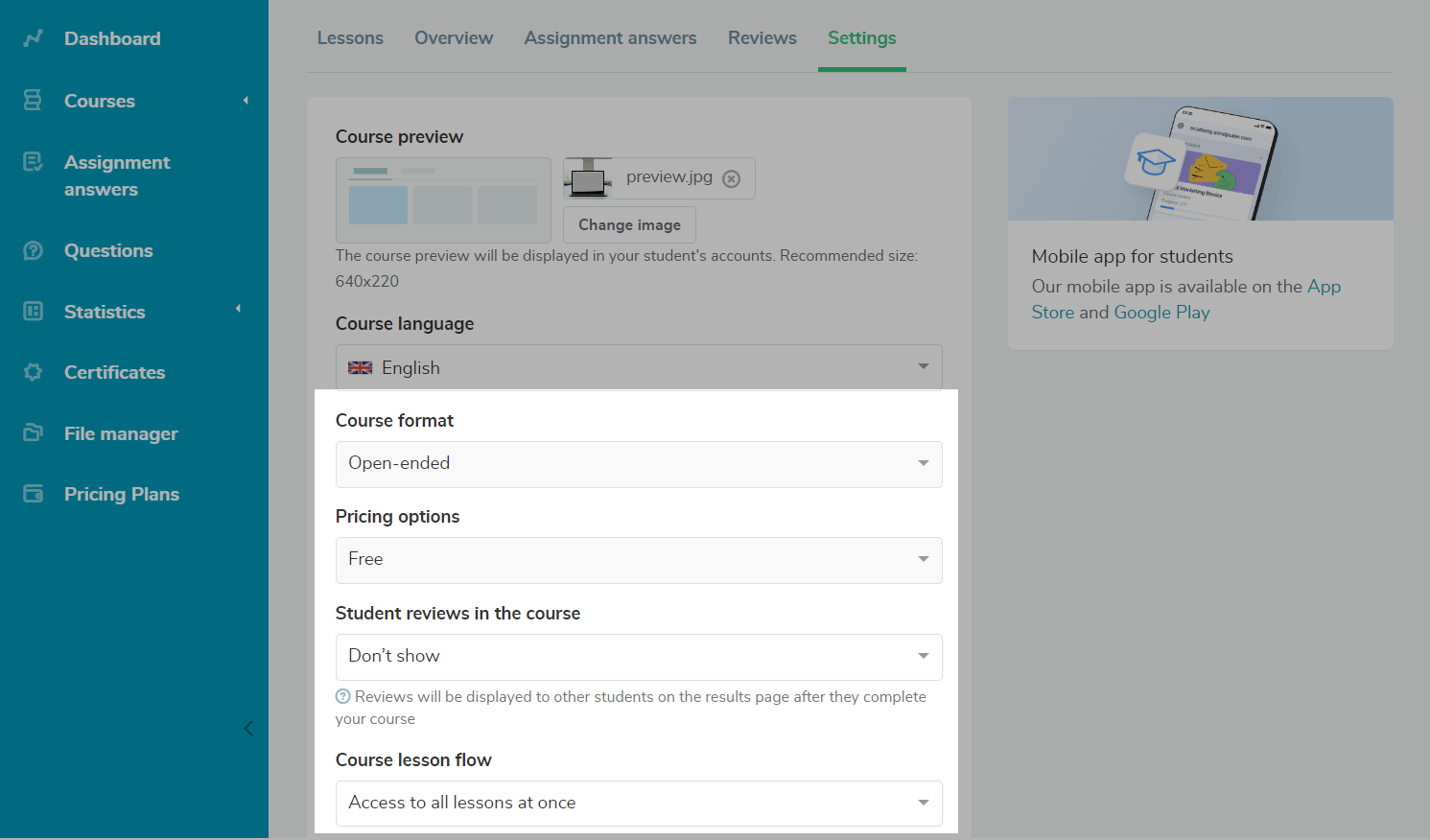Click the Questions help-circle icon
This screenshot has height=840, width=1430.
point(33,250)
